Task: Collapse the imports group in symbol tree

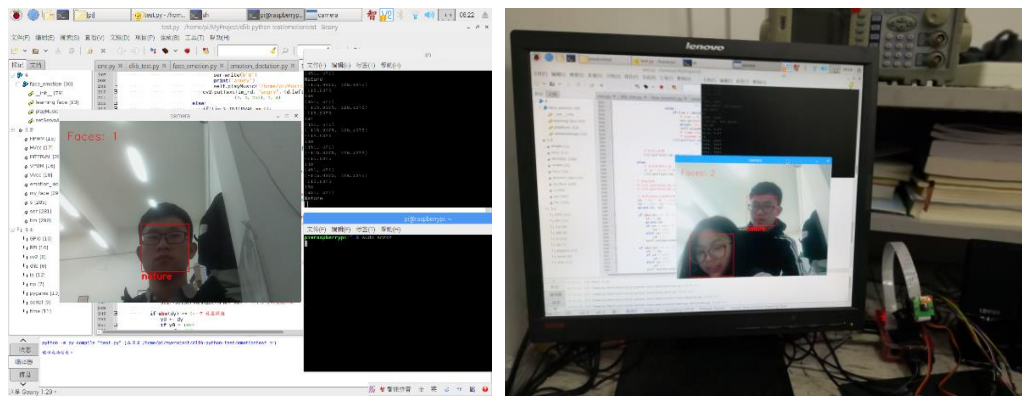Action: tap(13, 229)
